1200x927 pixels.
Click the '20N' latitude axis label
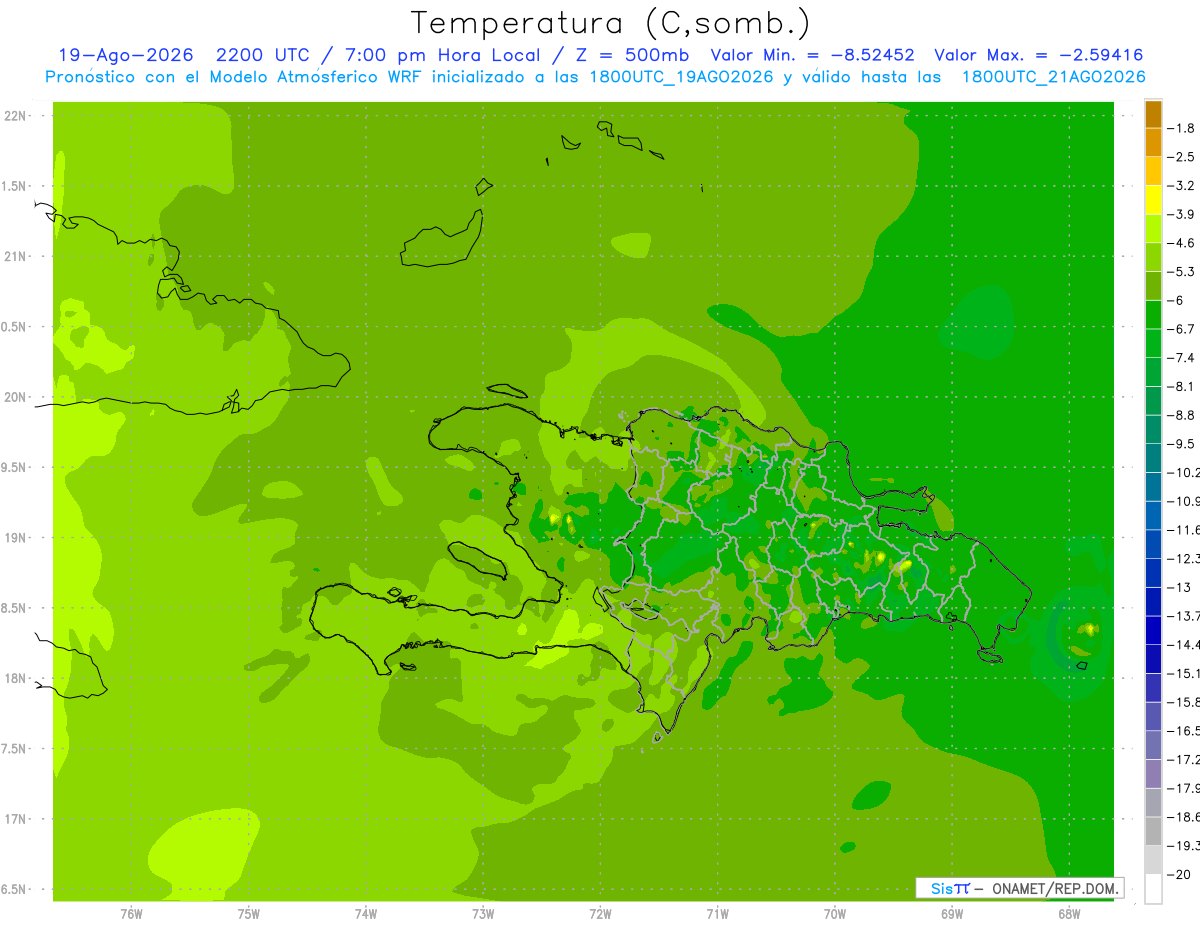(x=16, y=397)
